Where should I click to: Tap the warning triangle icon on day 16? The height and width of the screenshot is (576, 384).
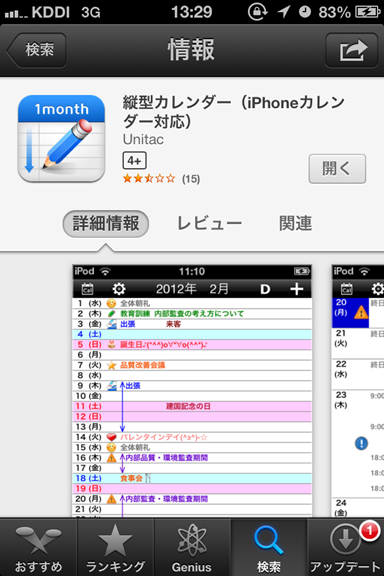111,458
